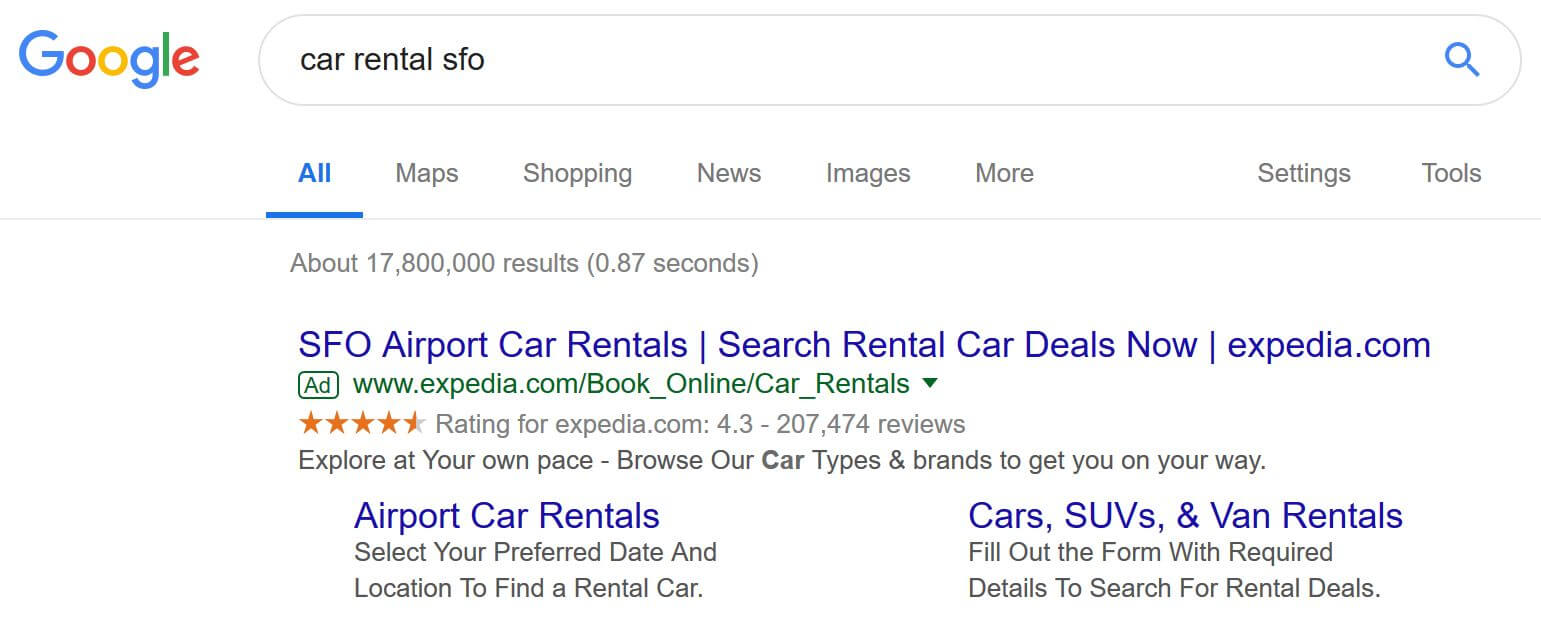Select the All tab
The height and width of the screenshot is (635, 1541).
coord(314,173)
